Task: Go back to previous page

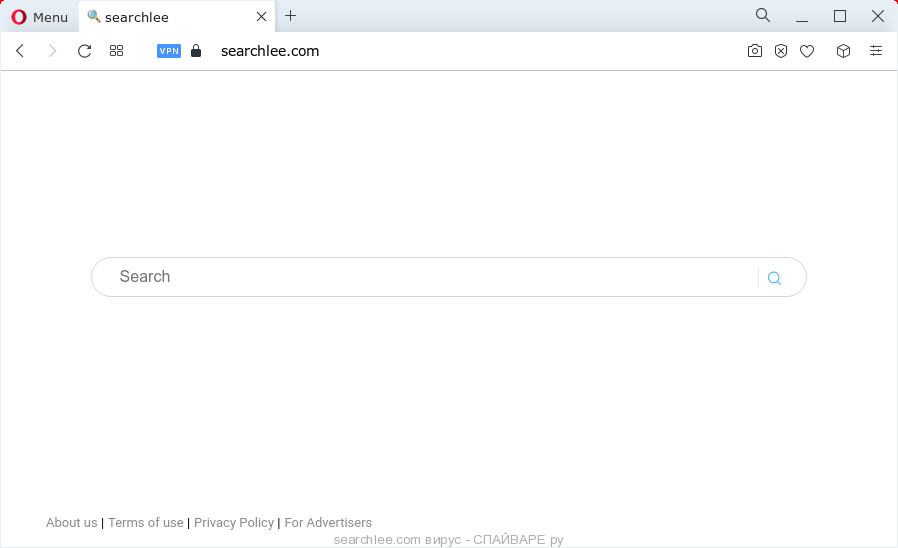Action: [20, 51]
